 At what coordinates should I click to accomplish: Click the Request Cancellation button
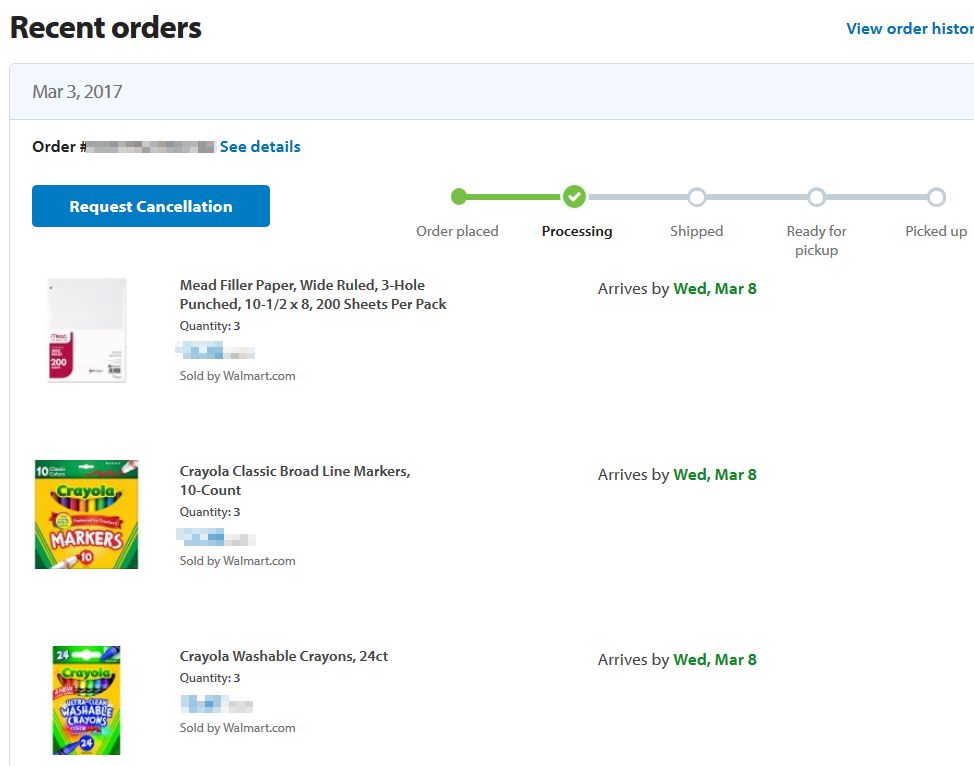pos(151,206)
